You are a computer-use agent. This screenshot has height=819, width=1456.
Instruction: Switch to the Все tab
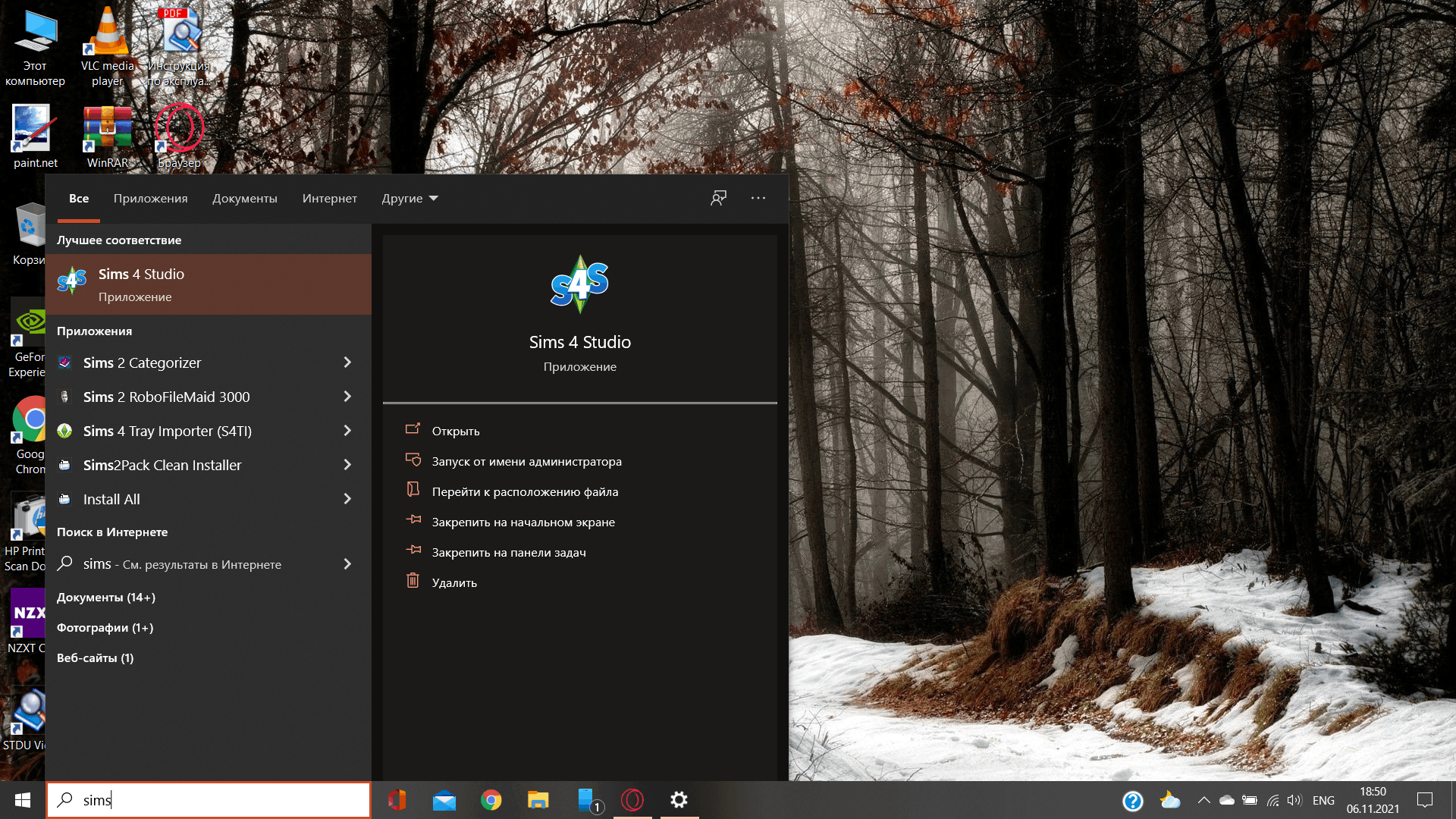(x=79, y=198)
